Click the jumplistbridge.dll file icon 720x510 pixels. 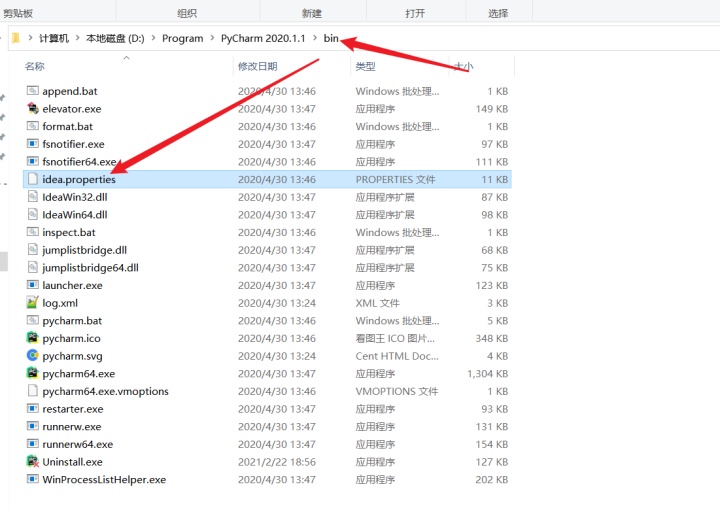[x=33, y=250]
